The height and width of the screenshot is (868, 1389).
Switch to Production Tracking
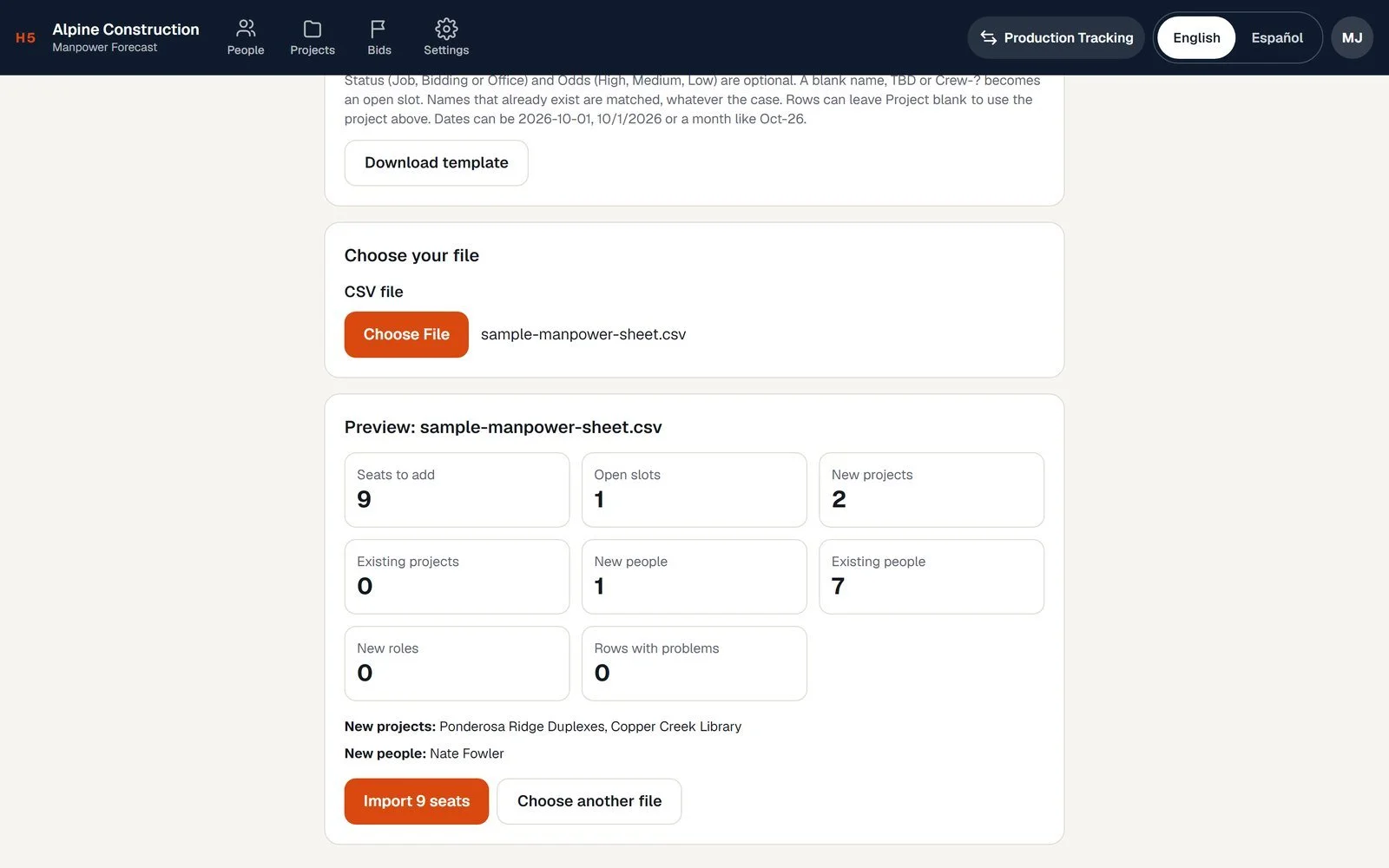point(1056,37)
